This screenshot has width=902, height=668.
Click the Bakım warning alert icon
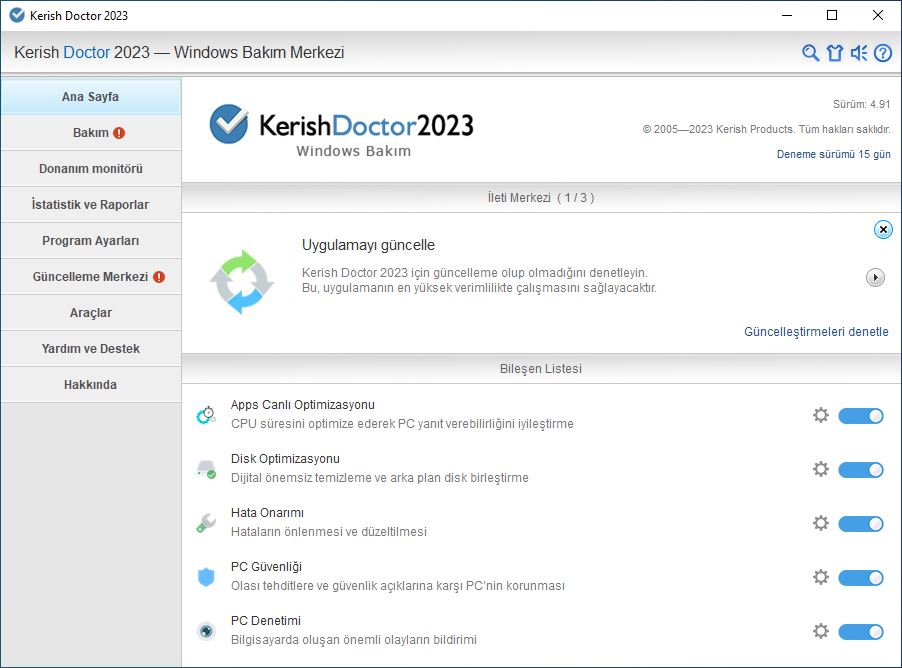pos(119,133)
